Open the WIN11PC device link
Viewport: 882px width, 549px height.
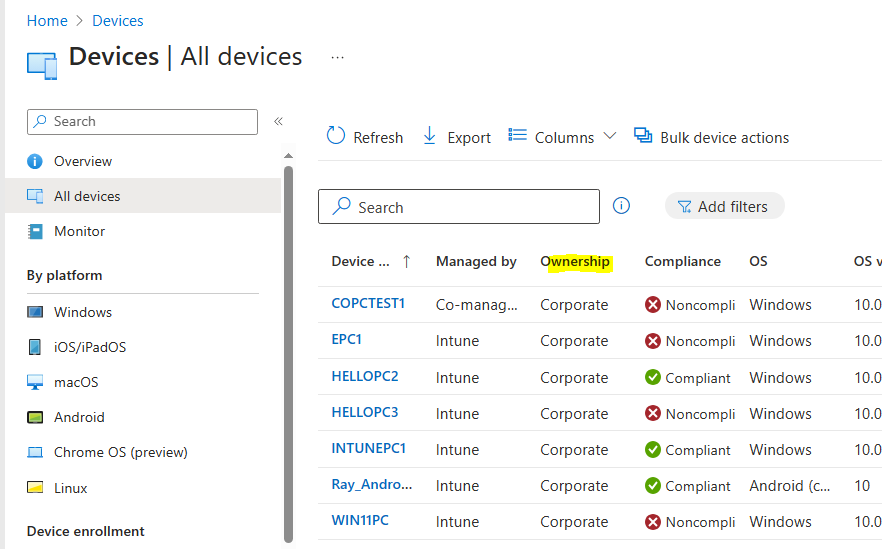point(360,520)
